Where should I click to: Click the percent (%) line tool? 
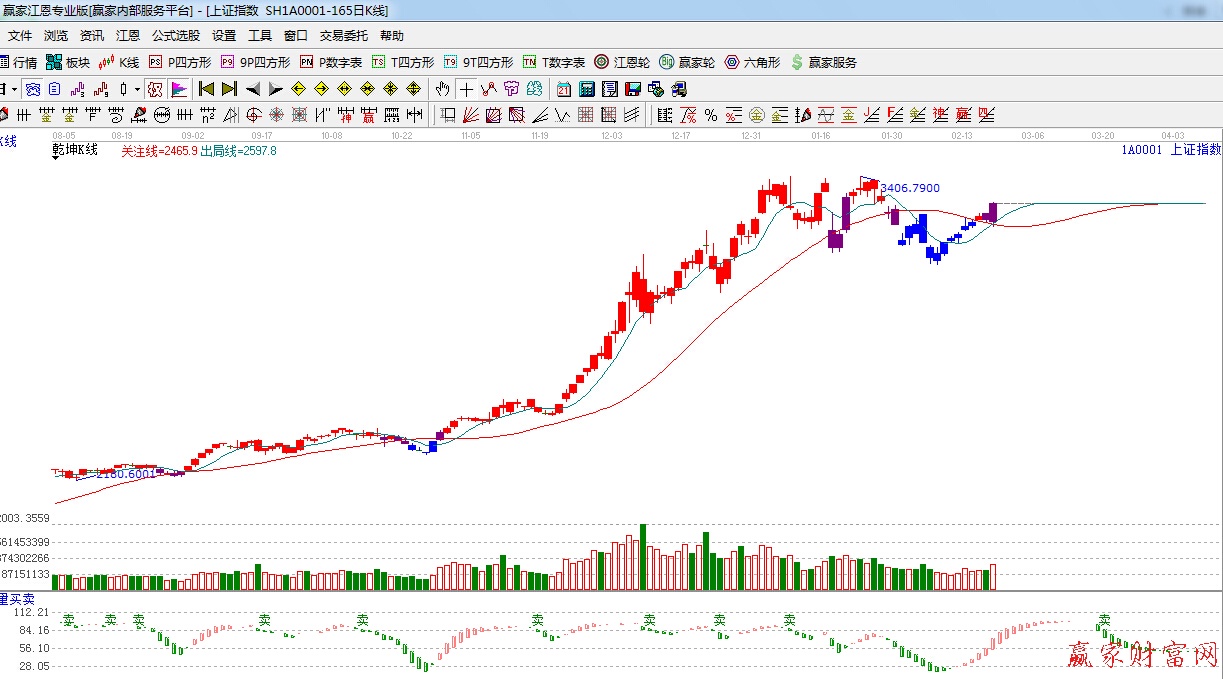tap(710, 114)
